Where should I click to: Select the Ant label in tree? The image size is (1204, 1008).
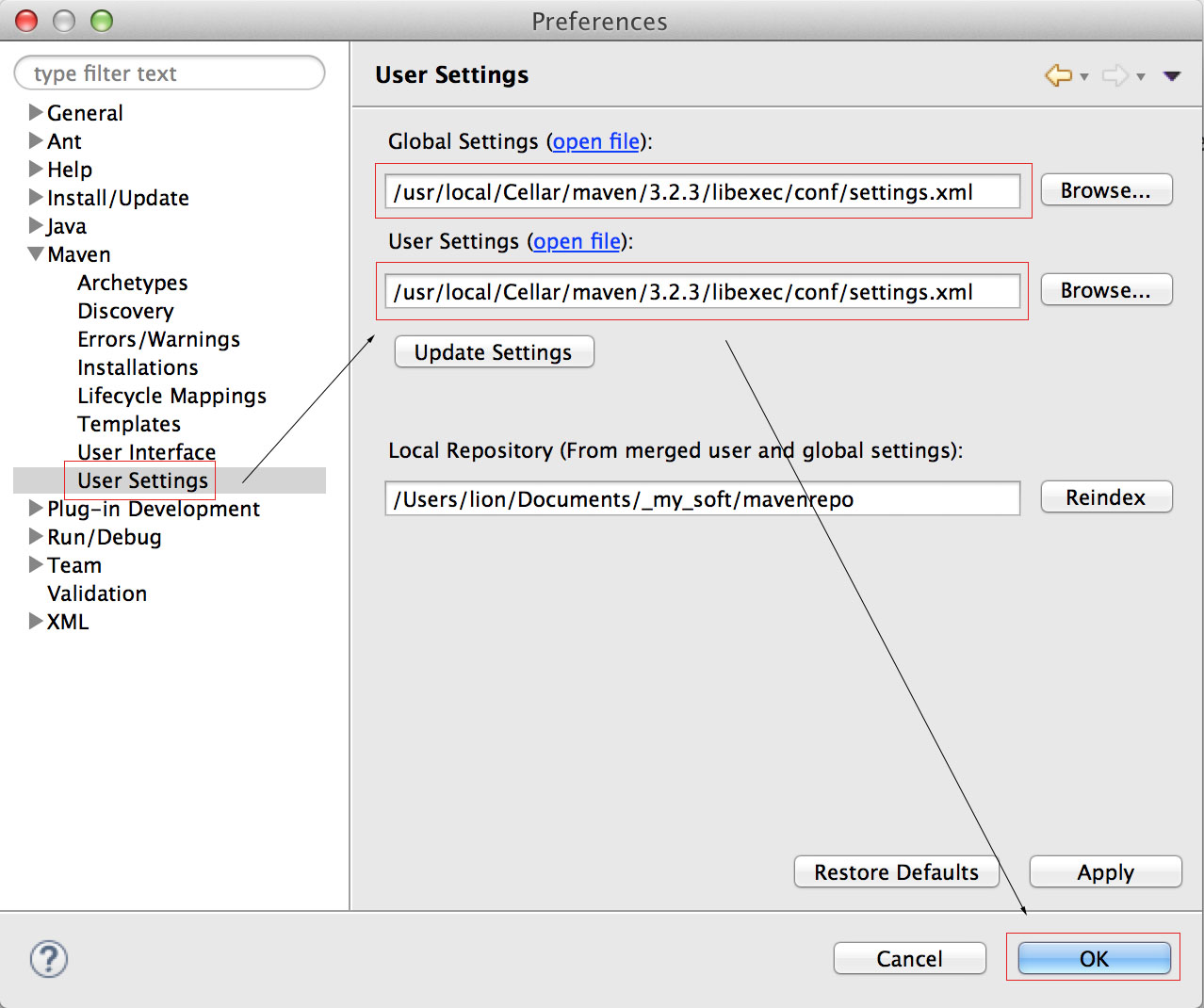coord(64,141)
